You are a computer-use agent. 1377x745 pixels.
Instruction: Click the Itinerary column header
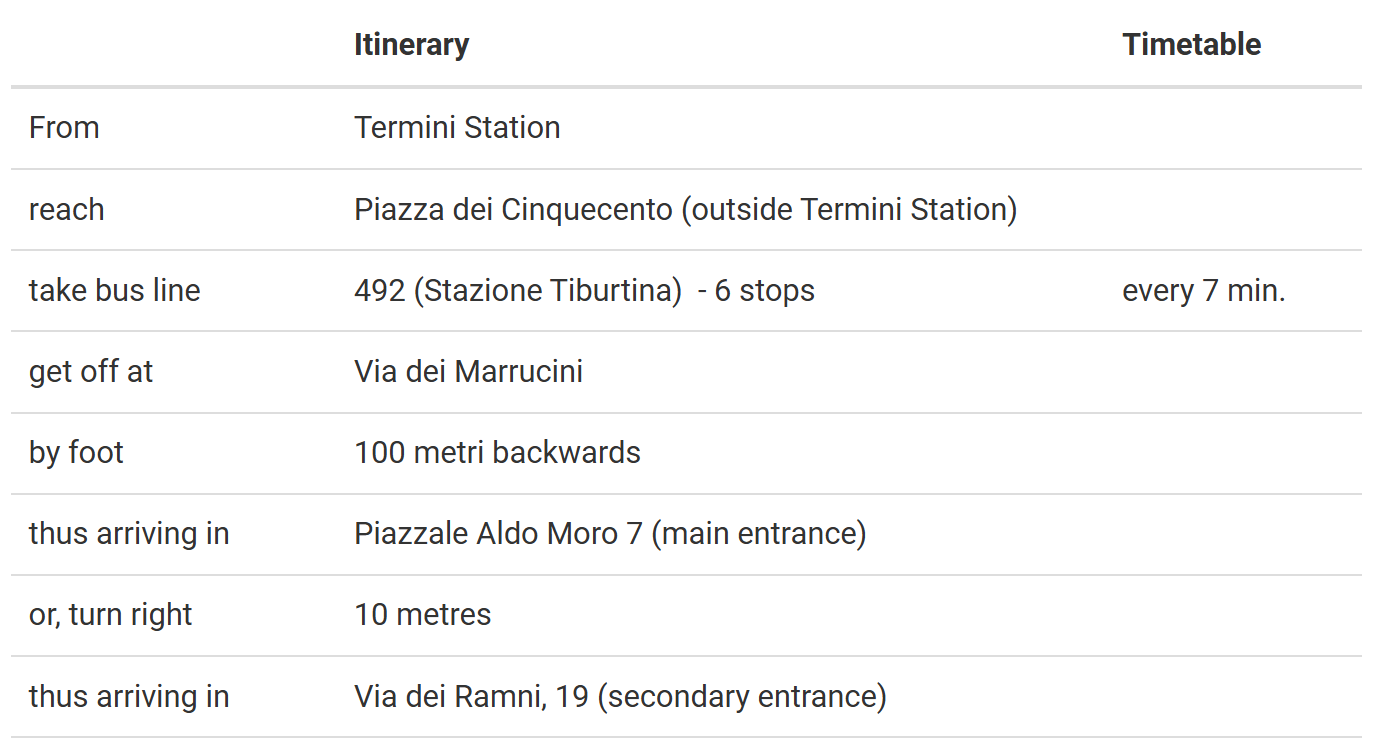pyautogui.click(x=411, y=45)
